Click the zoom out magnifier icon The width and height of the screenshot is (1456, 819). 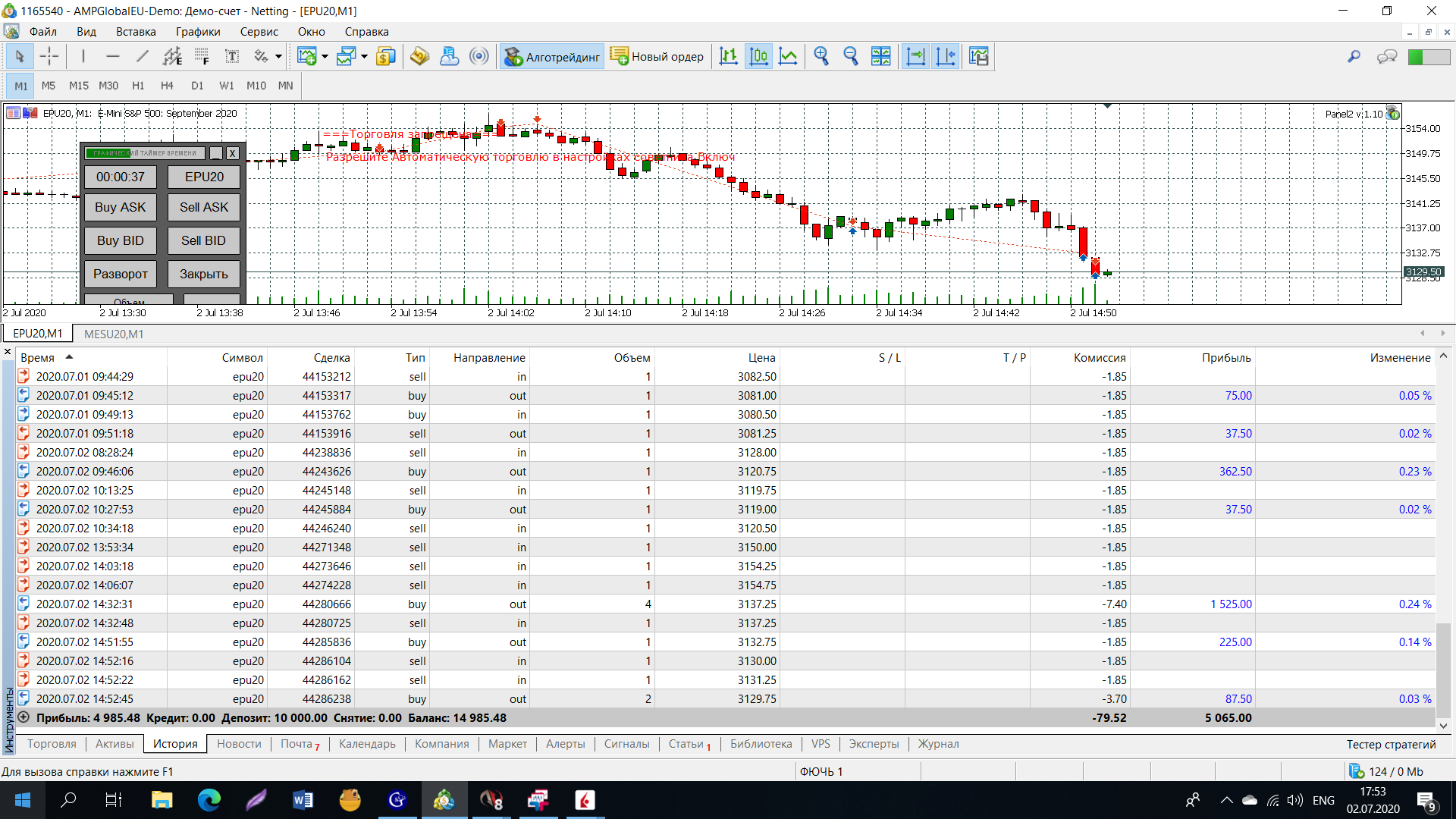click(x=851, y=56)
